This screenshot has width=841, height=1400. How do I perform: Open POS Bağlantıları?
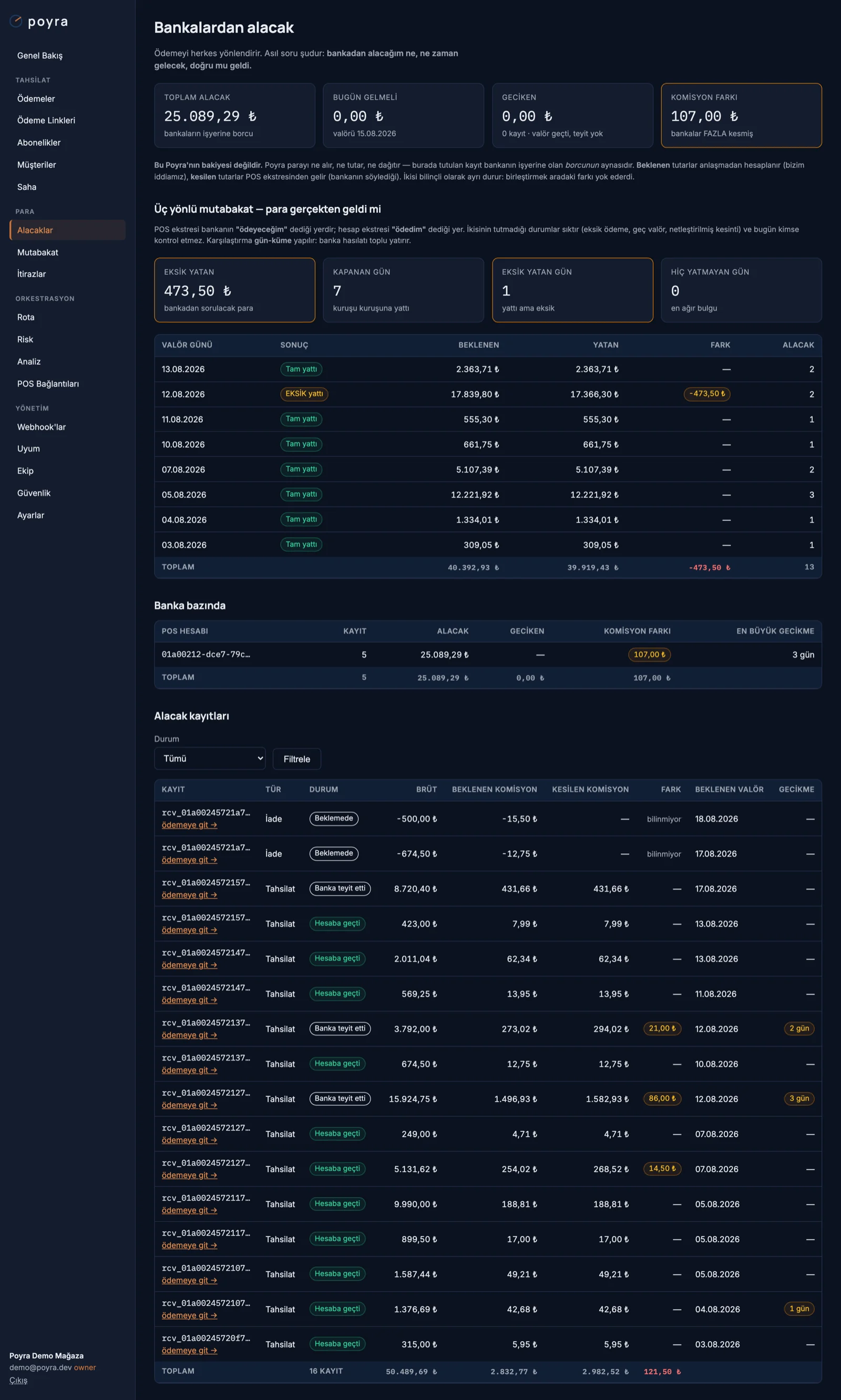(48, 384)
